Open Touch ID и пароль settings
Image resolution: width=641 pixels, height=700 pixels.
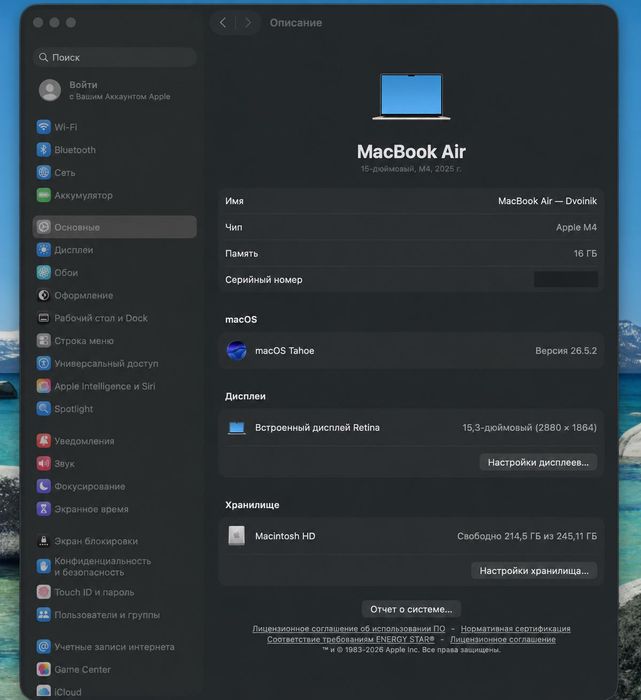click(x=115, y=592)
